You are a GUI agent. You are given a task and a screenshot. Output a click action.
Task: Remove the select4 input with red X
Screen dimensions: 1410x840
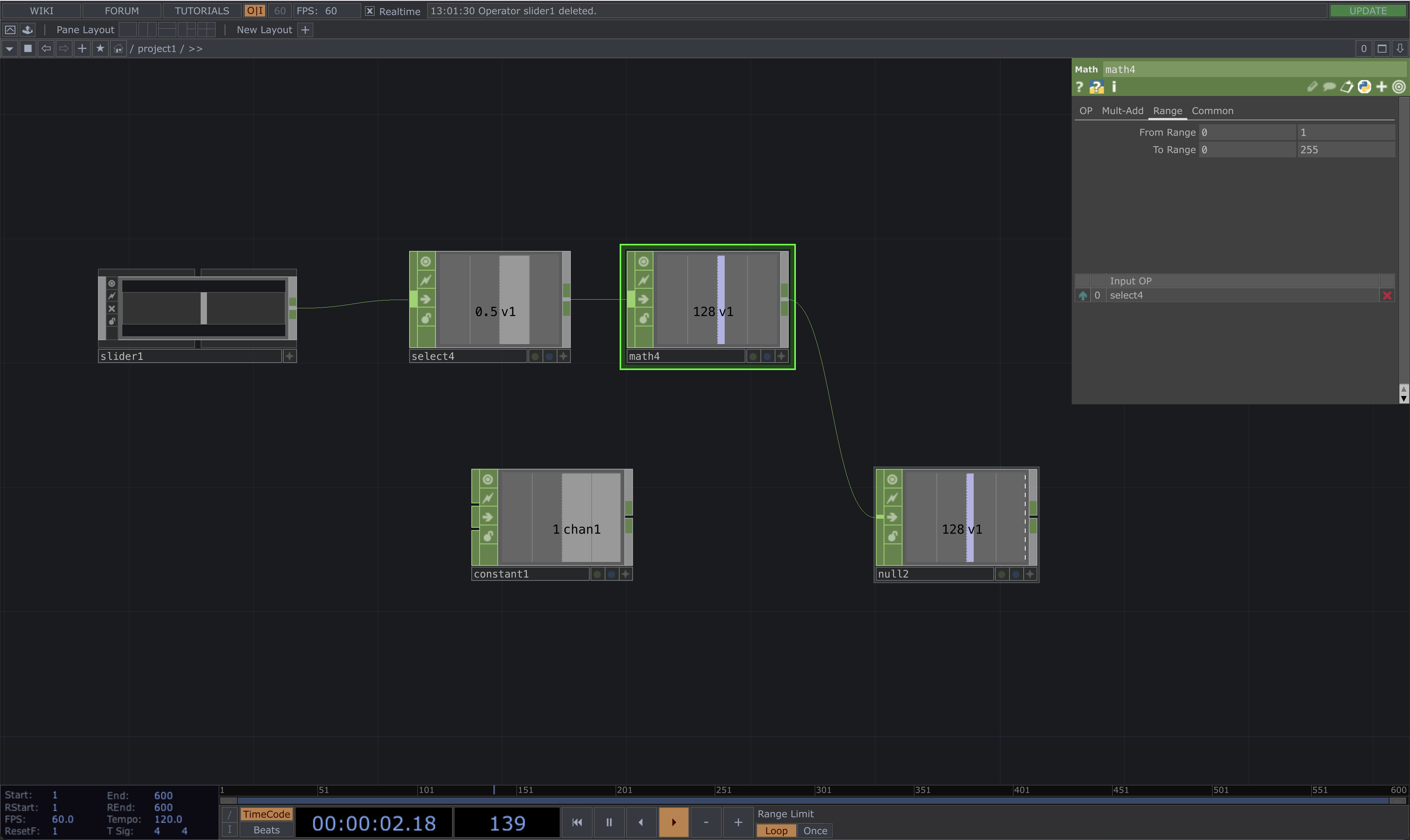pyautogui.click(x=1387, y=295)
